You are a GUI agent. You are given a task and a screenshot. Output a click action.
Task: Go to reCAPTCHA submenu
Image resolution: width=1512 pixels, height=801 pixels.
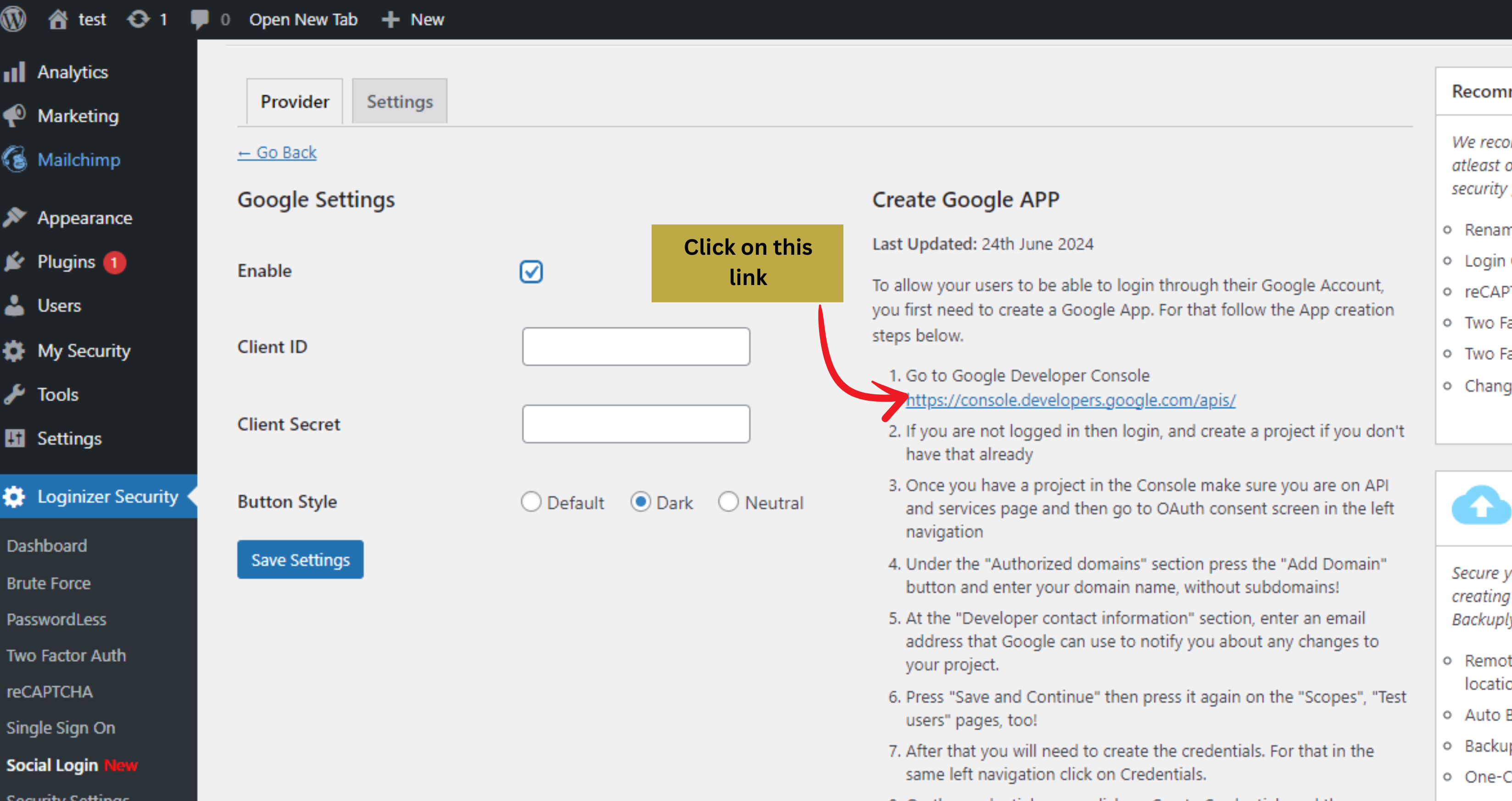pyautogui.click(x=49, y=692)
